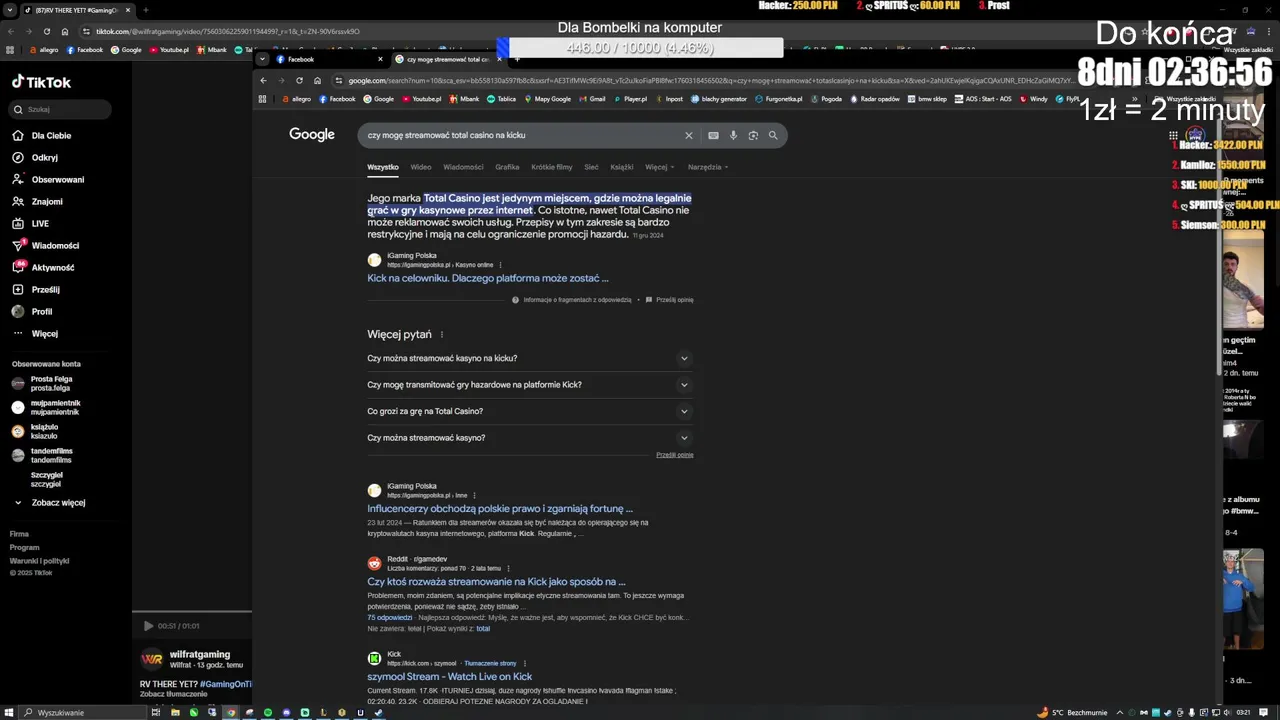The image size is (1280, 720).
Task: Open 'Influencerzy obchodzą polskie prawo' result
Action: point(499,509)
